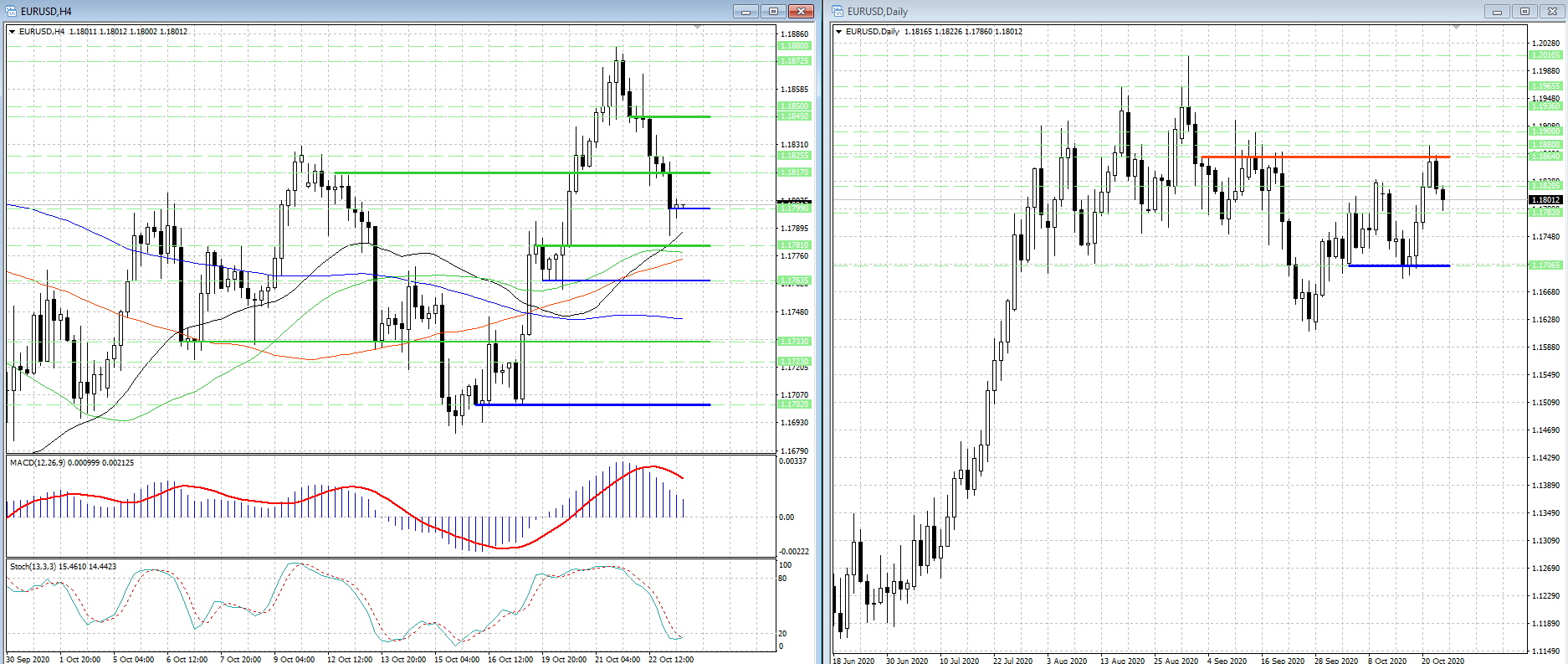Click the 1.17330 green price label on H4

[x=794, y=342]
